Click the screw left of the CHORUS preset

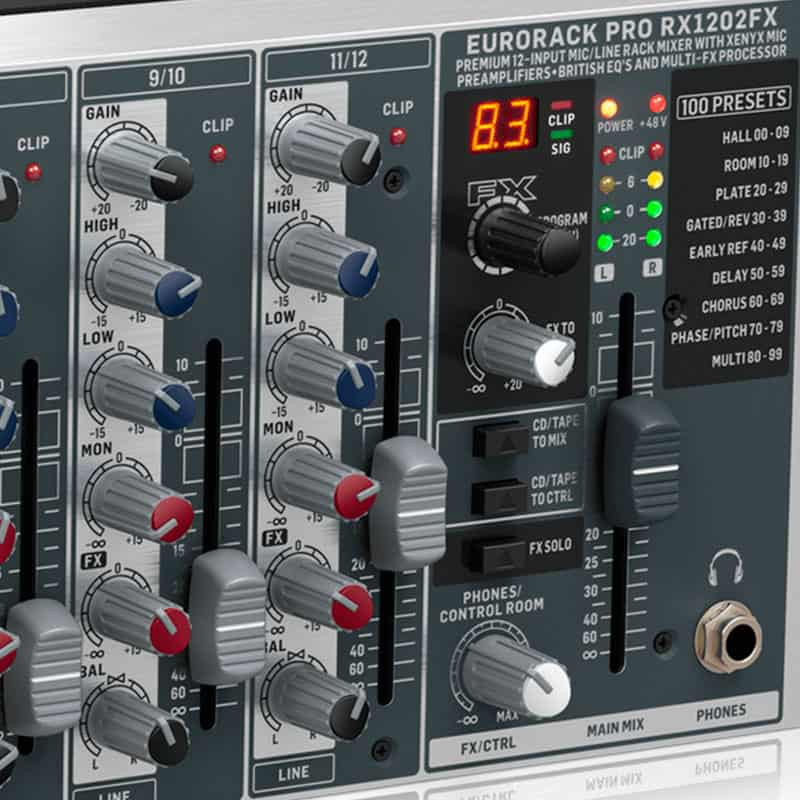(x=674, y=308)
